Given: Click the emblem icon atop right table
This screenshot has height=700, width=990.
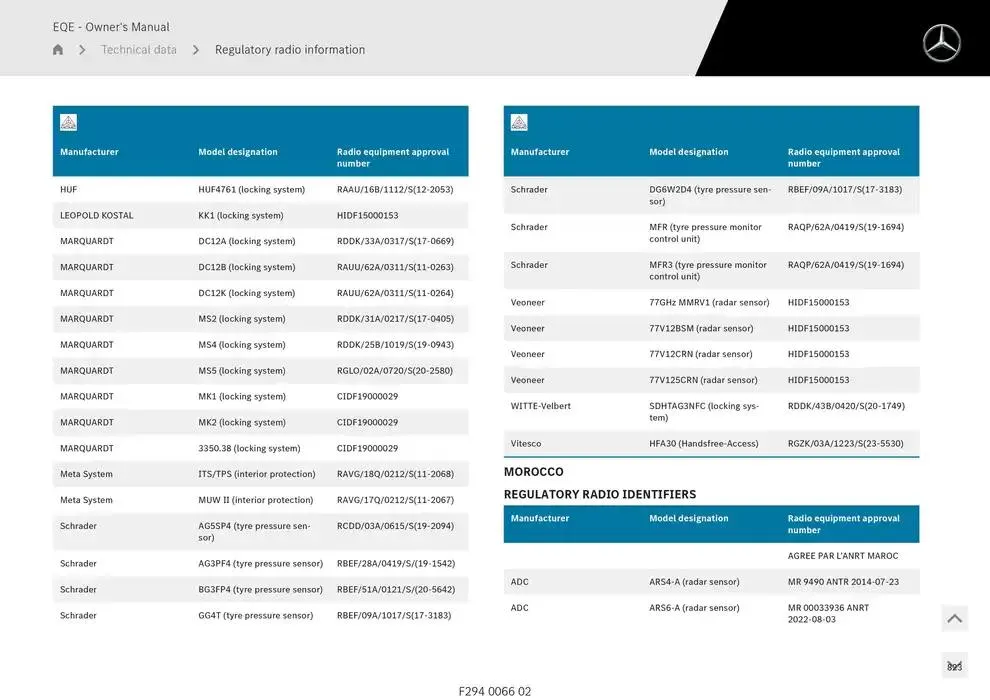Looking at the screenshot, I should 519,123.
